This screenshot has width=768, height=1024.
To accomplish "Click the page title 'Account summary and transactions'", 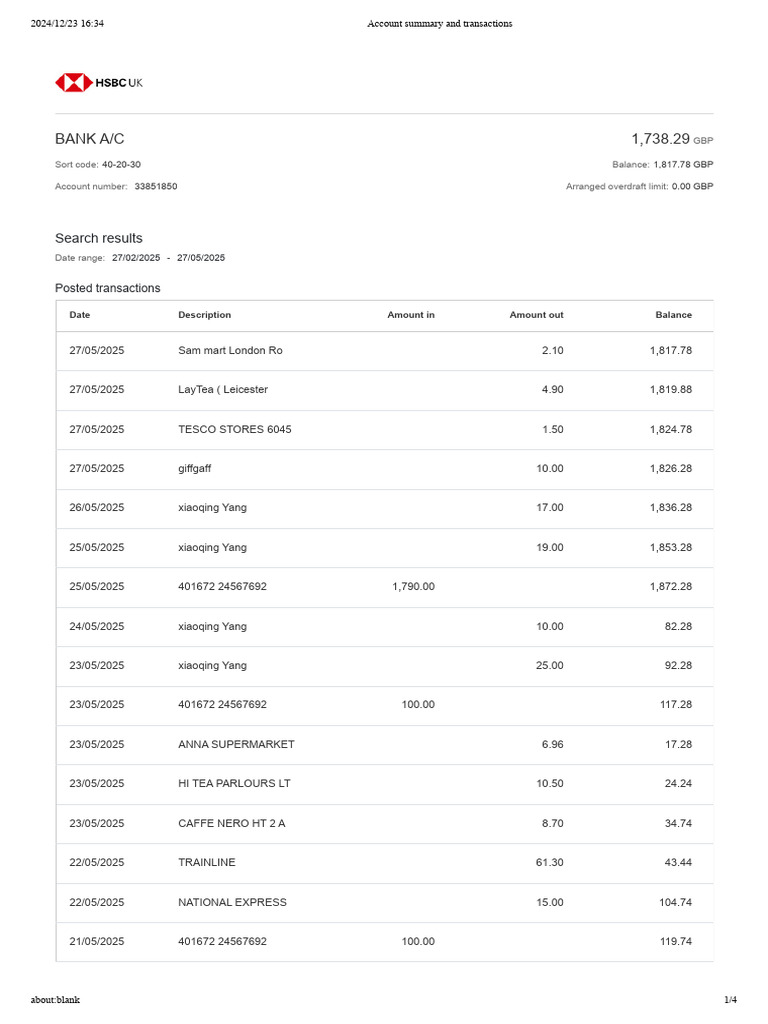I will (440, 24).
